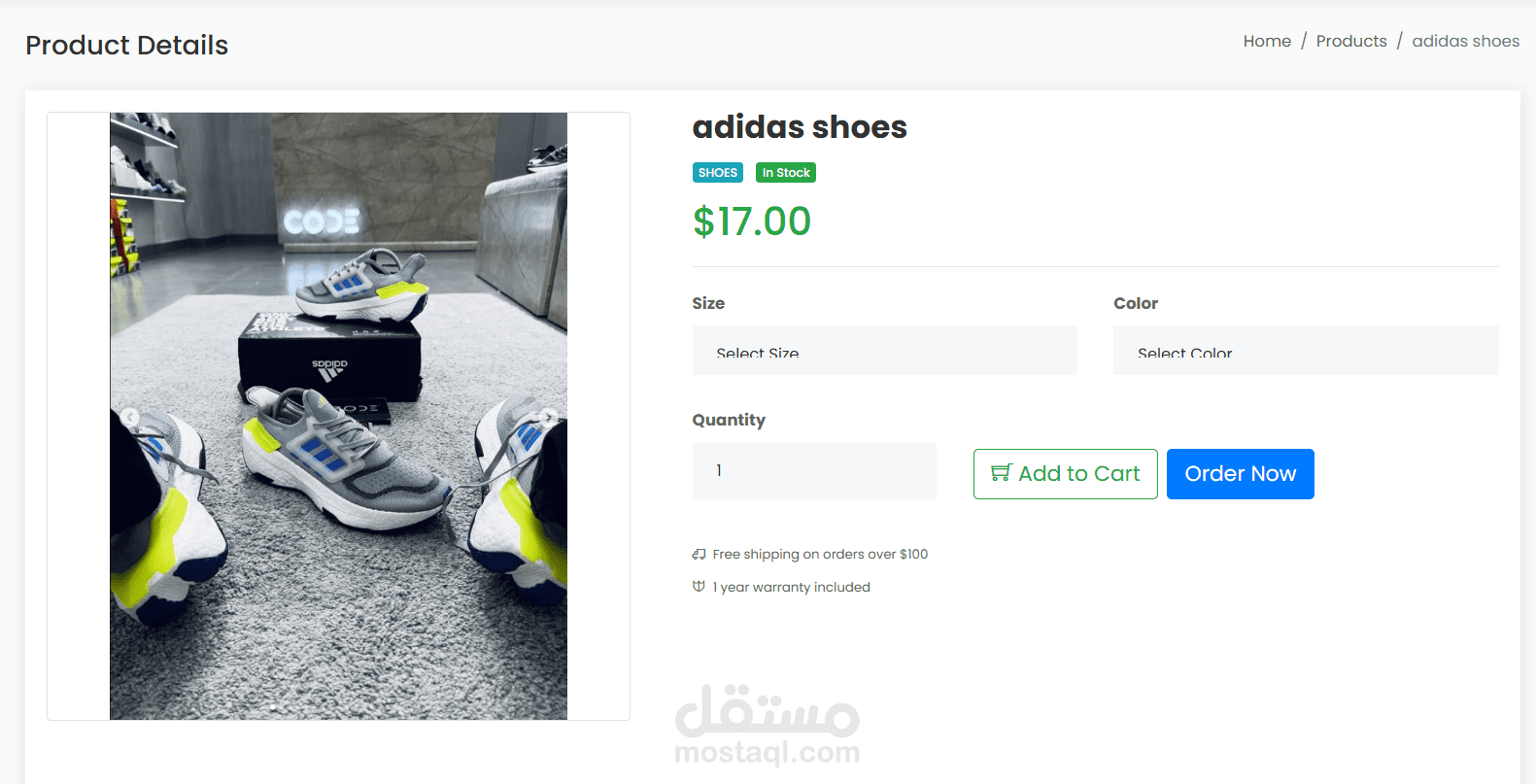Go to Home in the breadcrumb

1267,41
